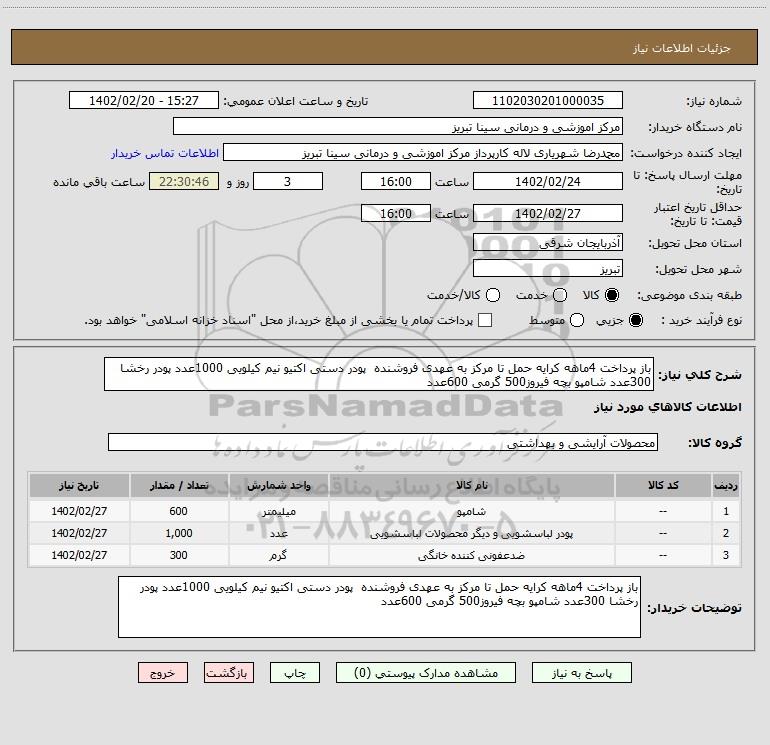Click the announcement date field 1402/02/20 - 15:27
The width and height of the screenshot is (770, 745).
tap(144, 100)
